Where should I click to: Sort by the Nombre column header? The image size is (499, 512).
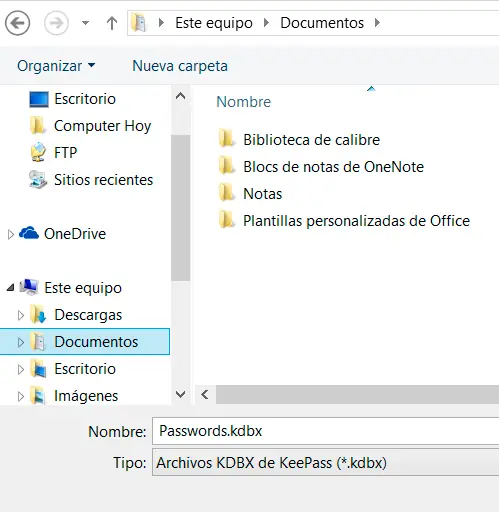(x=244, y=102)
